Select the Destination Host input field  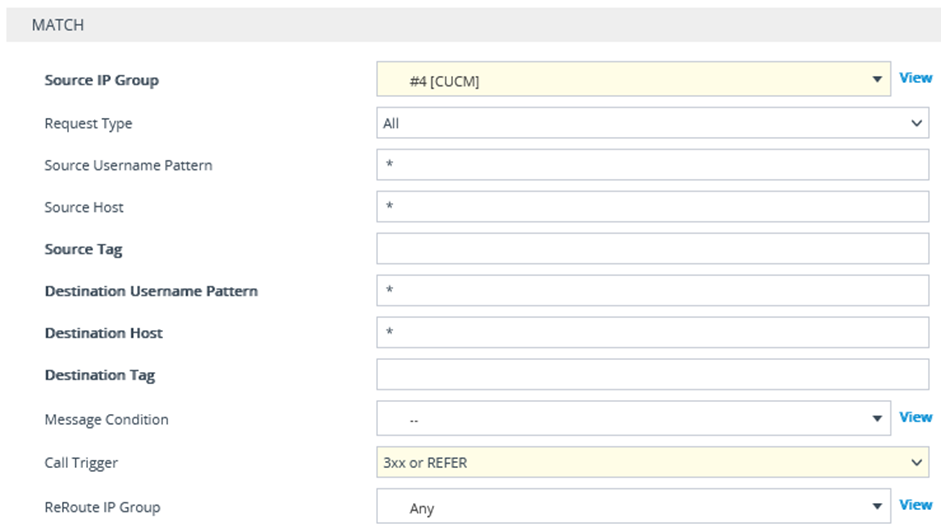[x=652, y=333]
